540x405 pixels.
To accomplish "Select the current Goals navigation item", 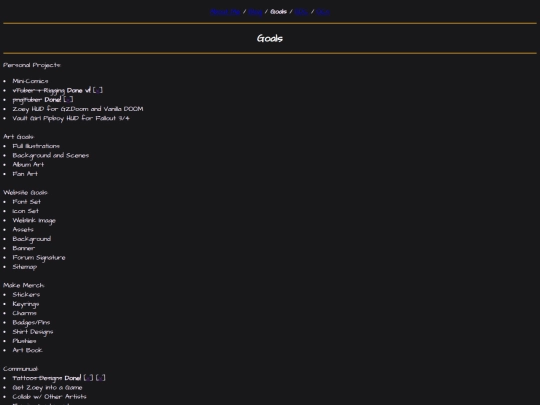I will (278, 12).
